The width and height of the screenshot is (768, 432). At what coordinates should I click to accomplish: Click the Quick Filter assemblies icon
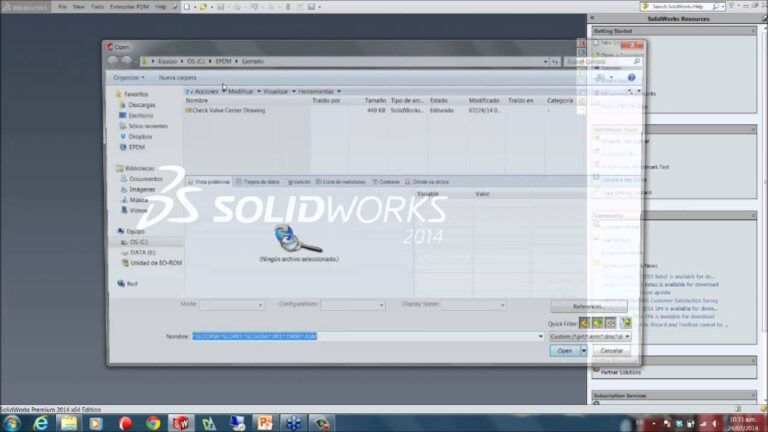(x=597, y=323)
